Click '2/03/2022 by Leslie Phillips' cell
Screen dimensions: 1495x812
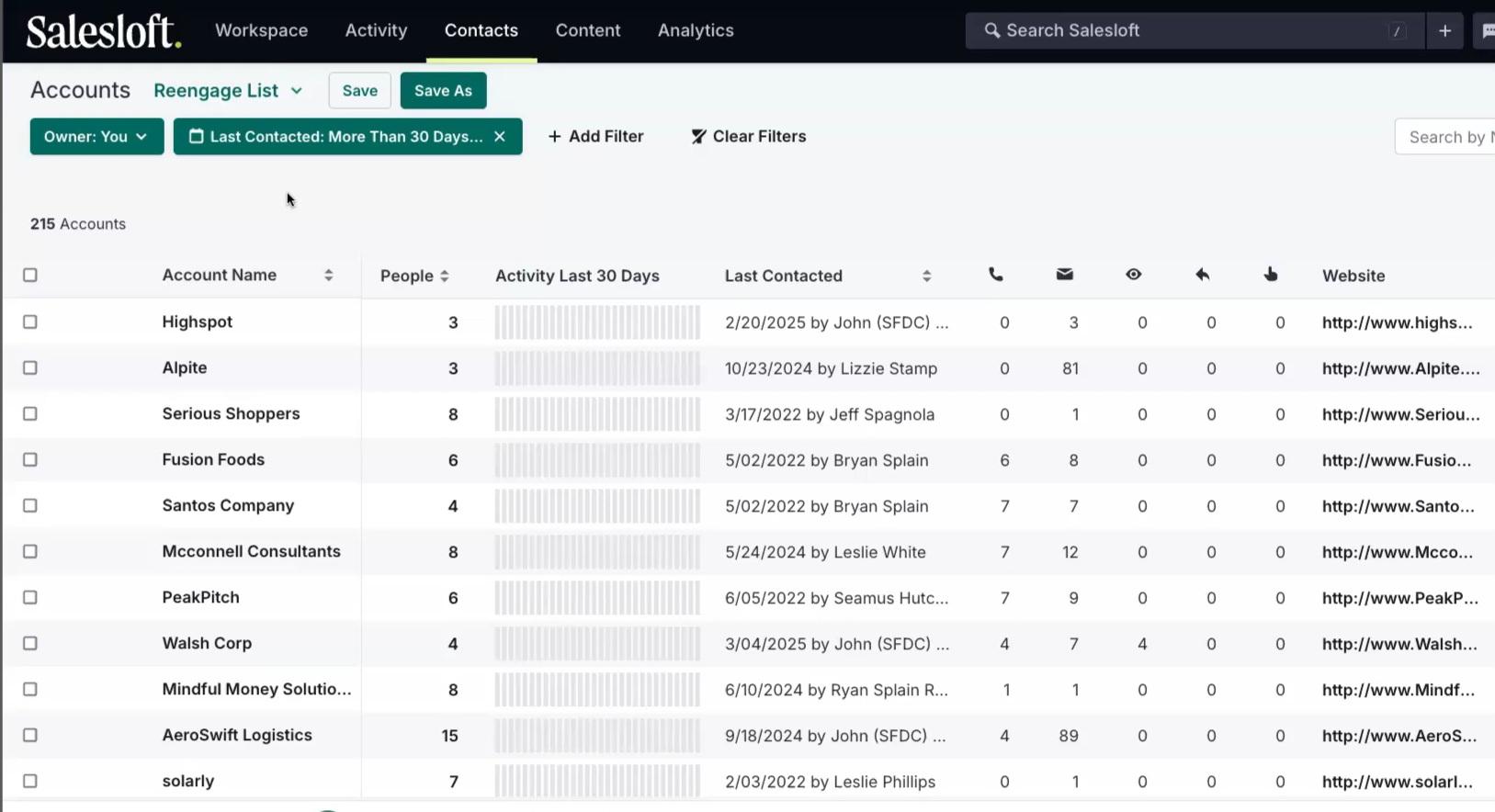tap(830, 782)
